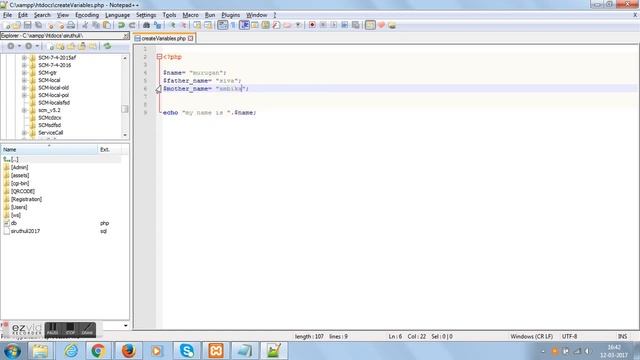Expand the ServiceCall folder node
Image resolution: width=640 pixels, height=360 pixels.
(x=24, y=133)
